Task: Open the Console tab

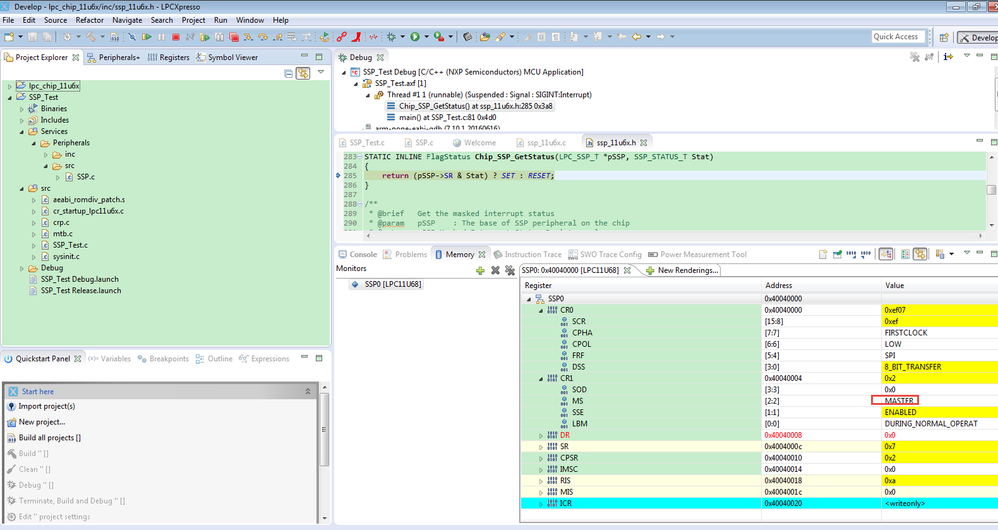Action: (x=362, y=255)
